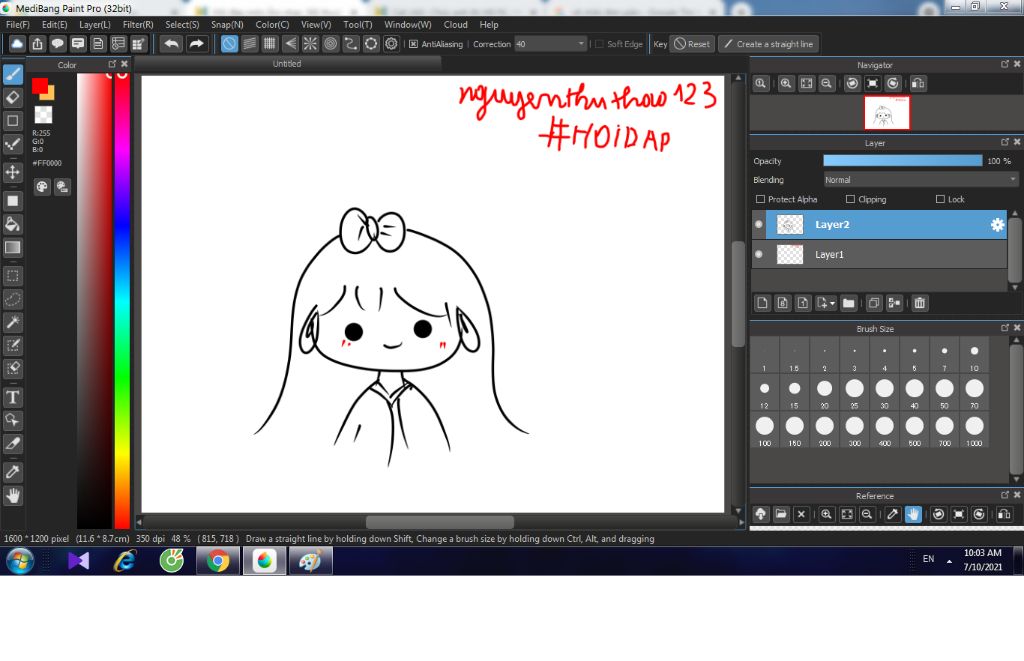Select the Hand tool in left toolbar

pos(13,496)
